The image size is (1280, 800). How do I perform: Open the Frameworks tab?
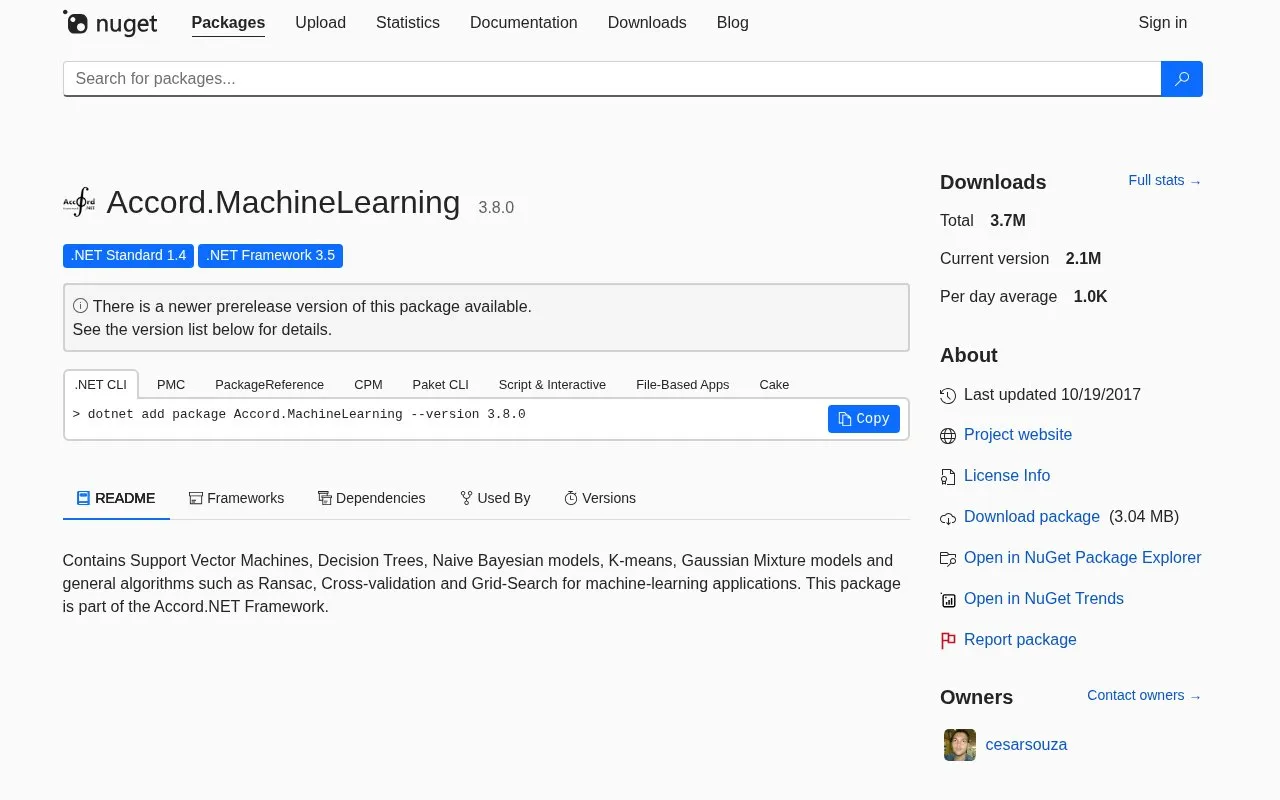click(x=236, y=498)
